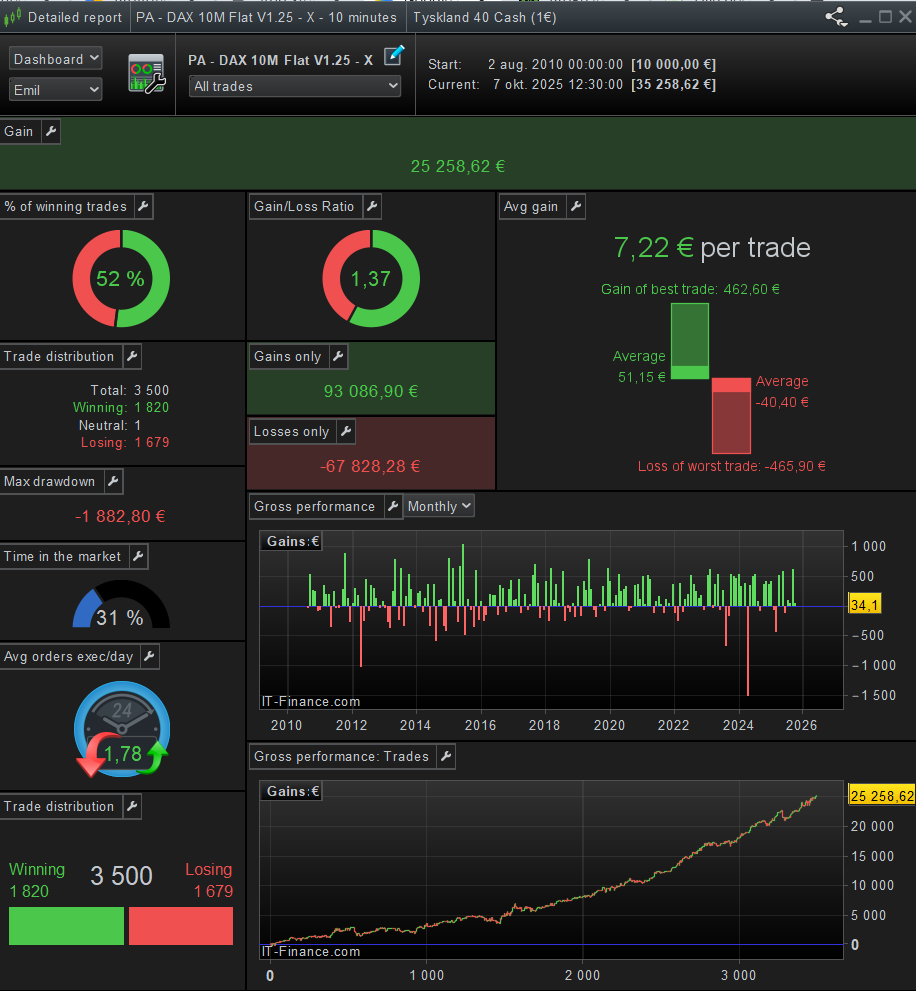This screenshot has width=916, height=991.
Task: Click the Tyskland 40 Cash title segment
Action: pyautogui.click(x=484, y=17)
